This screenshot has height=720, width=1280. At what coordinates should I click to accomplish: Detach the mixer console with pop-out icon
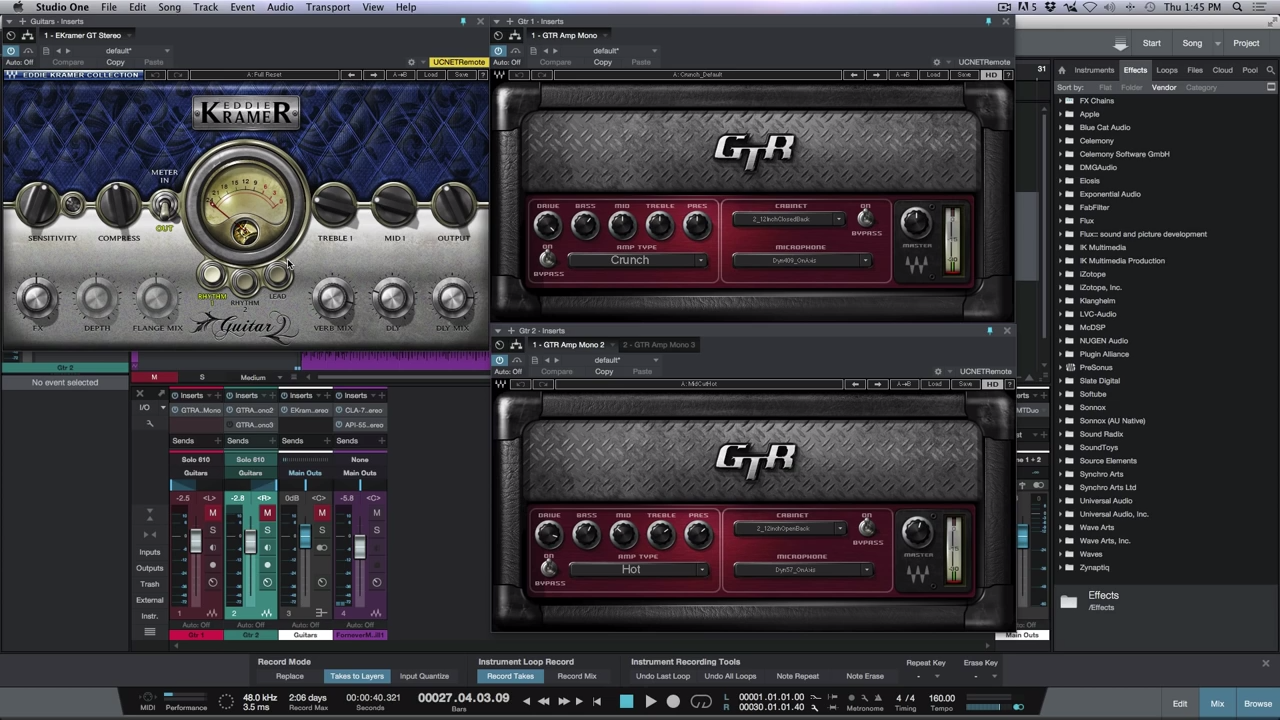click(x=162, y=394)
